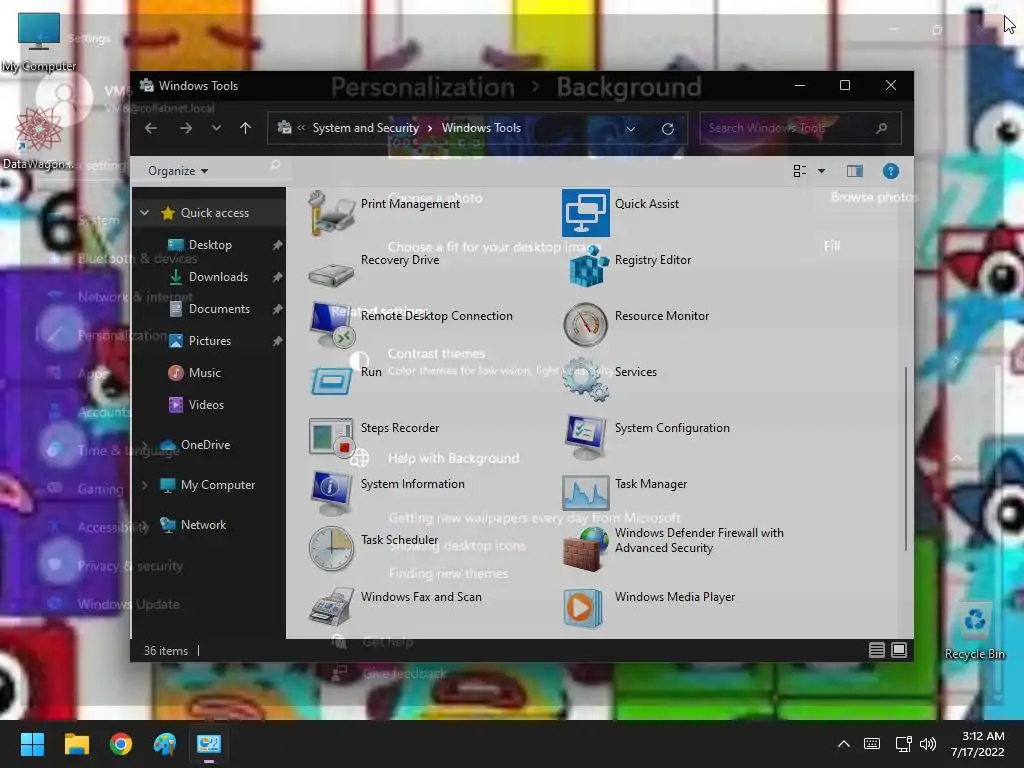The image size is (1024, 768).
Task: Open the Remote Desktop Connection icon
Action: pyautogui.click(x=332, y=325)
